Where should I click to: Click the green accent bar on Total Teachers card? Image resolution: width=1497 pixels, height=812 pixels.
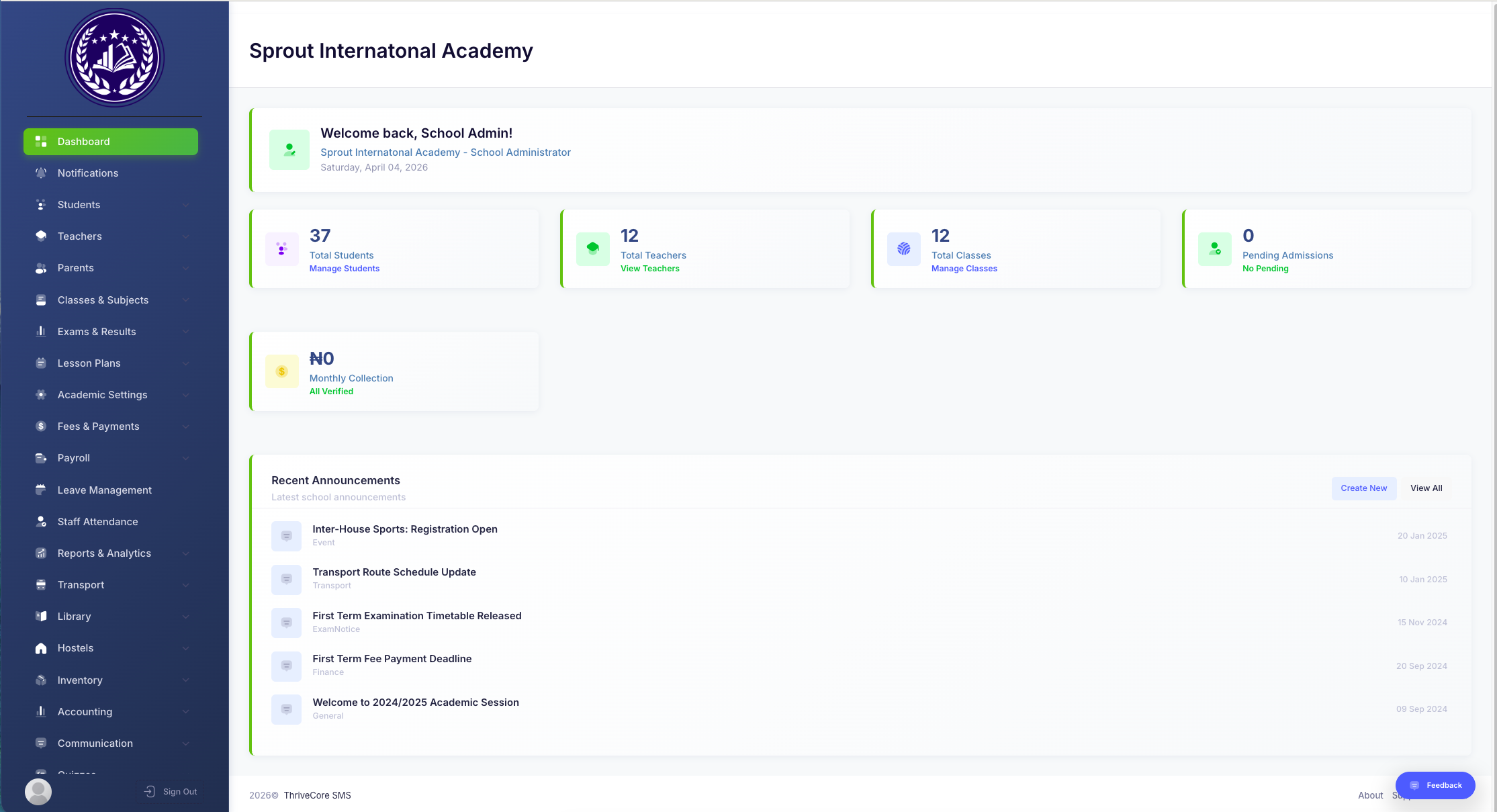[562, 249]
